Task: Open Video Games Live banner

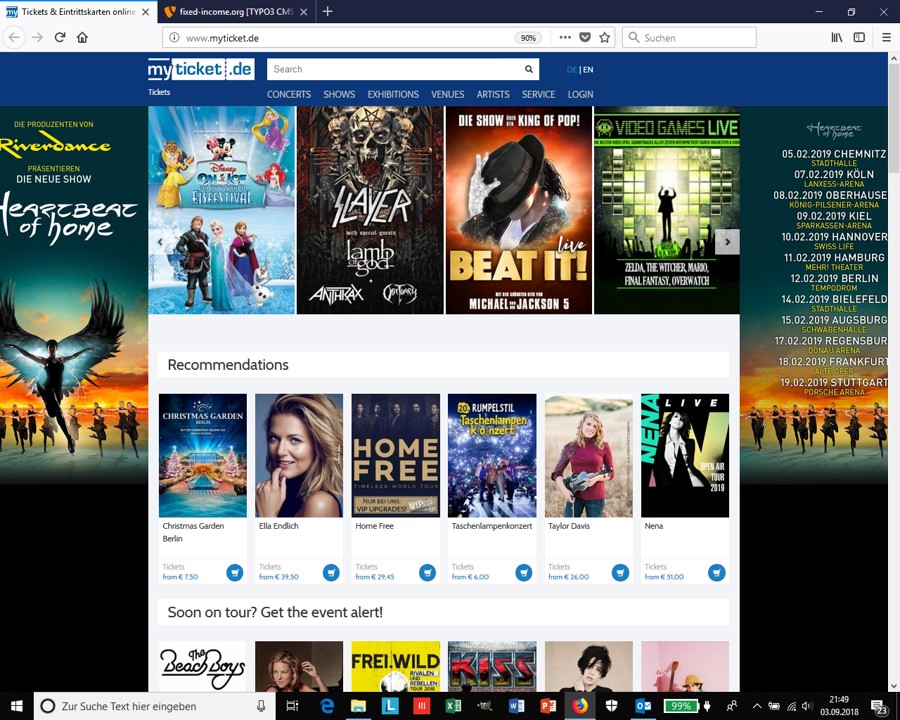Action: coord(667,210)
